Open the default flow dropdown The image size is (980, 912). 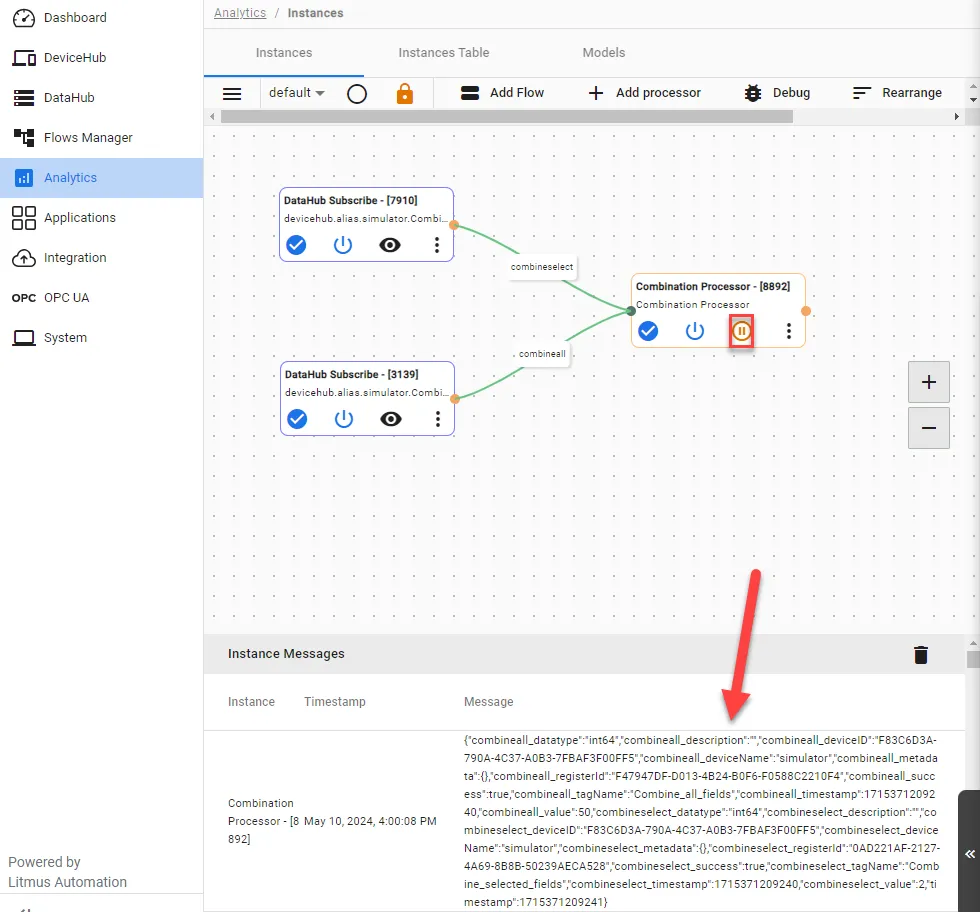coord(296,93)
